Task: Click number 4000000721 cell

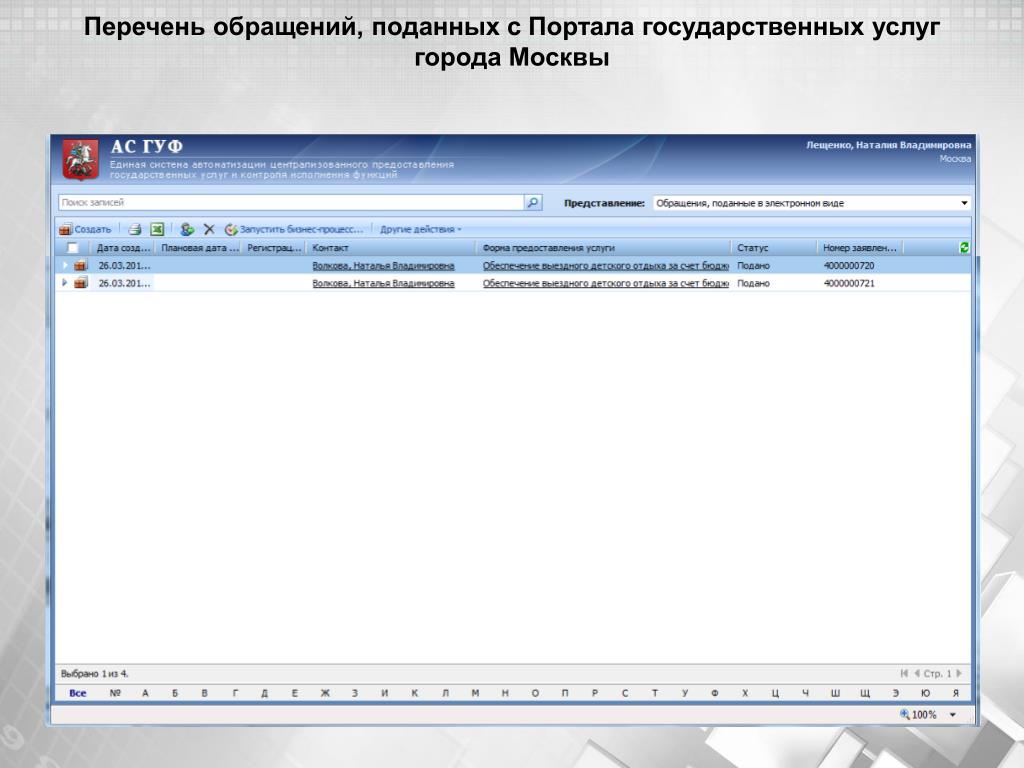Action: coord(849,283)
